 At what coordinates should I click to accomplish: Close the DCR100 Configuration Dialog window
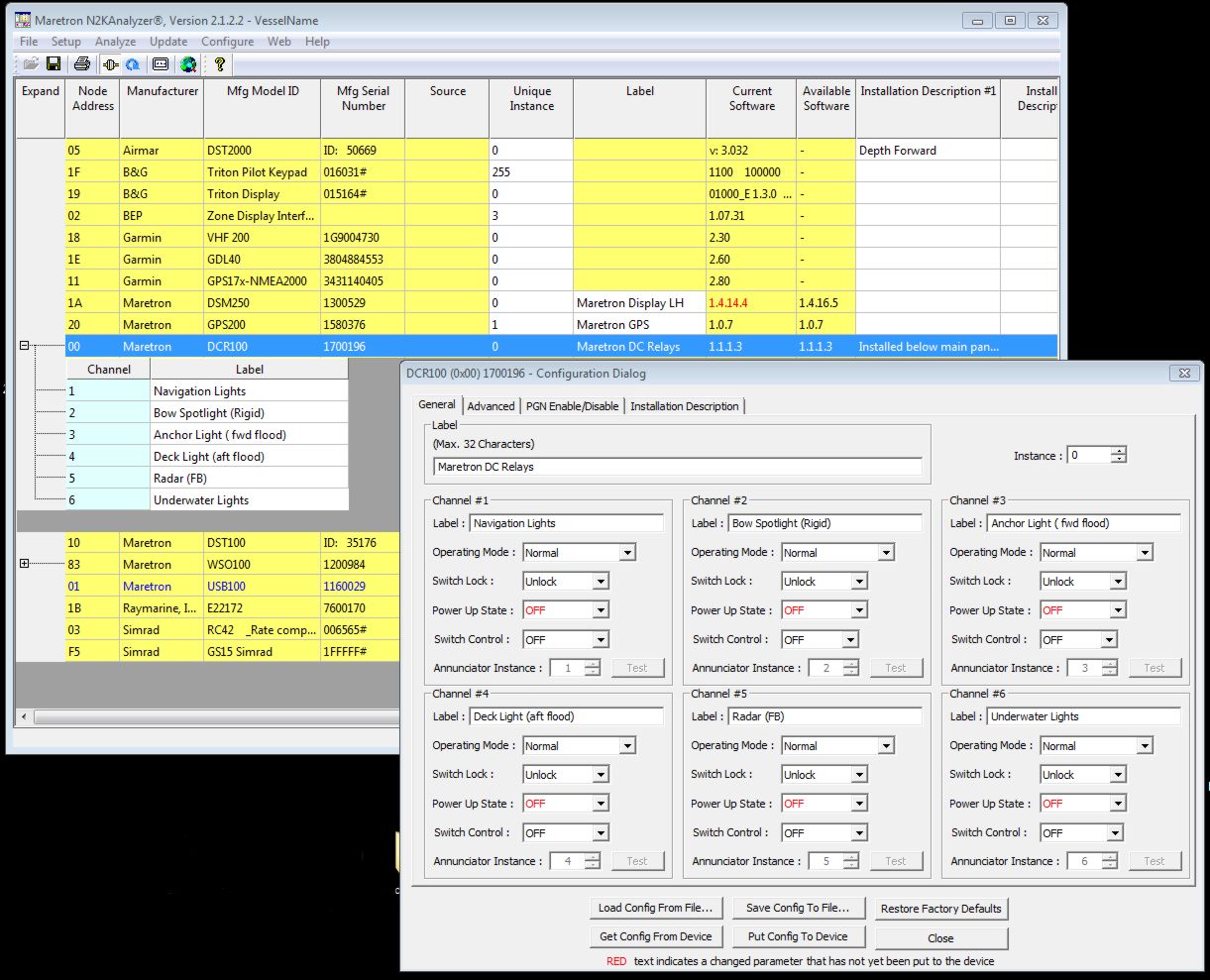pos(1183,374)
